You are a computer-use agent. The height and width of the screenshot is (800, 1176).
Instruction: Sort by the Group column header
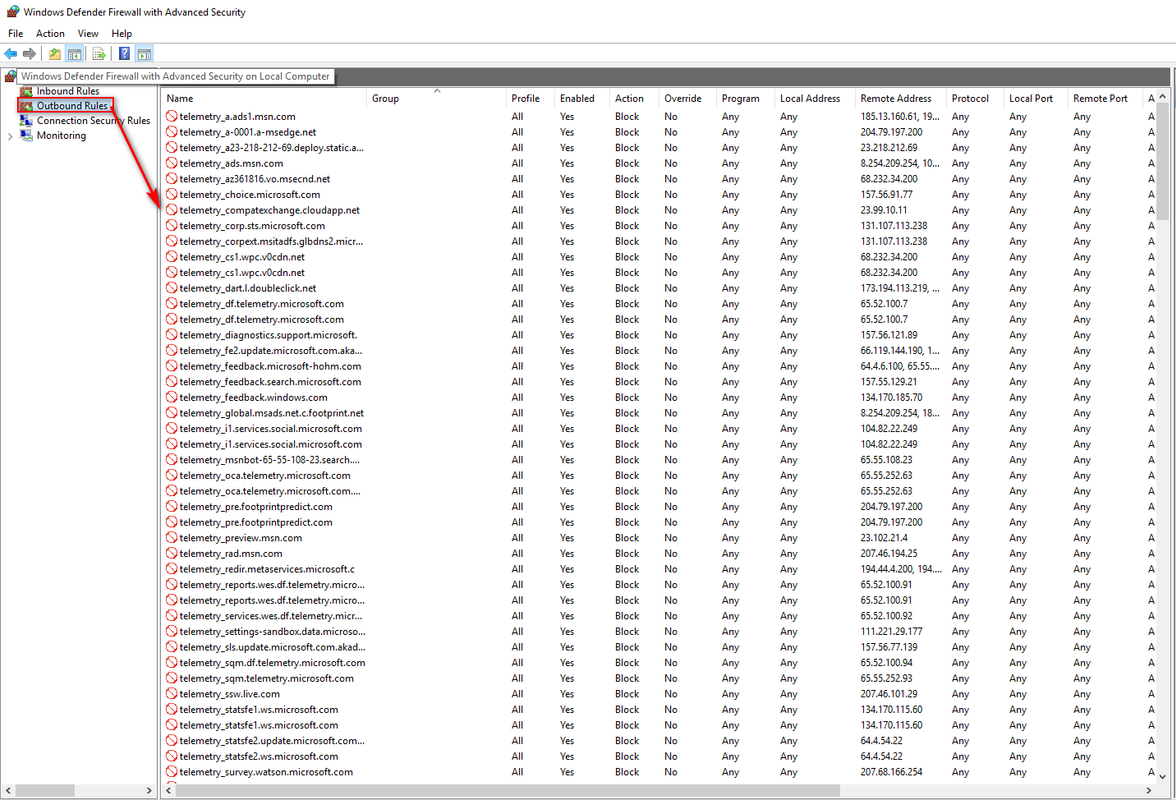(x=437, y=98)
